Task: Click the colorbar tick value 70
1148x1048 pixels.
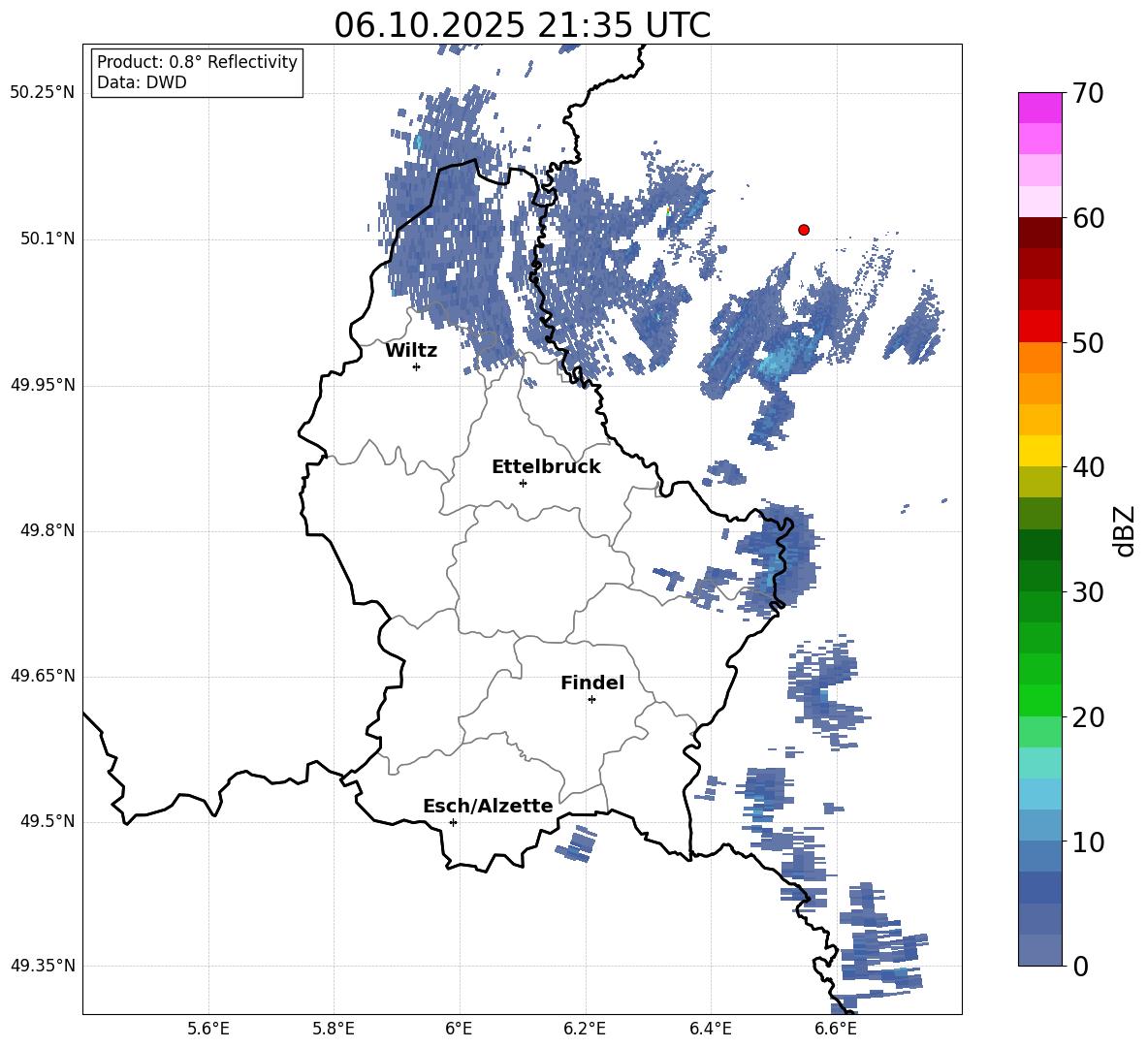Action: pyautogui.click(x=1088, y=93)
